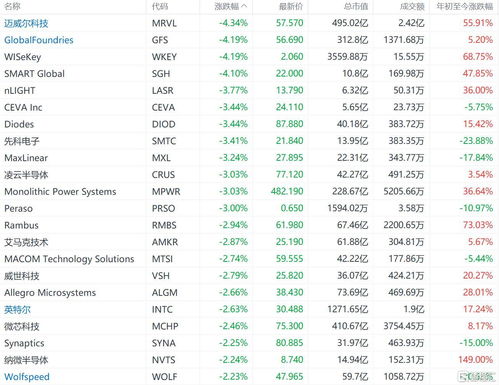Viewport: 499px width, 385px height.
Task: Sort by 总市值 column header
Action: click(356, 6)
